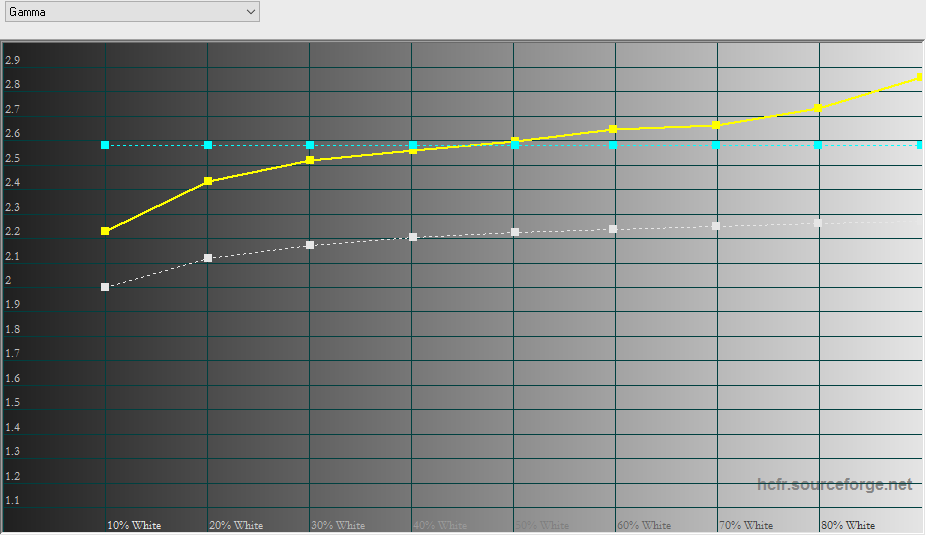The height and width of the screenshot is (535, 926).
Task: Pick the white dashed-curve point at 10% White
Action: [105, 287]
